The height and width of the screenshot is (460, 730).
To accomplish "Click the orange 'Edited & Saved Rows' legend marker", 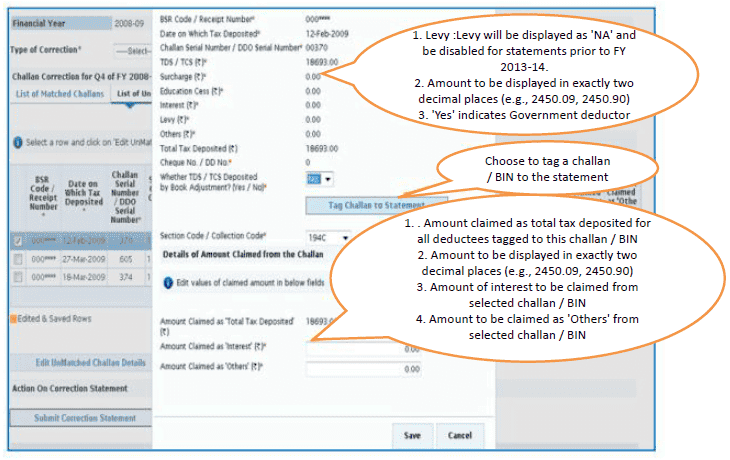I will (x=14, y=319).
